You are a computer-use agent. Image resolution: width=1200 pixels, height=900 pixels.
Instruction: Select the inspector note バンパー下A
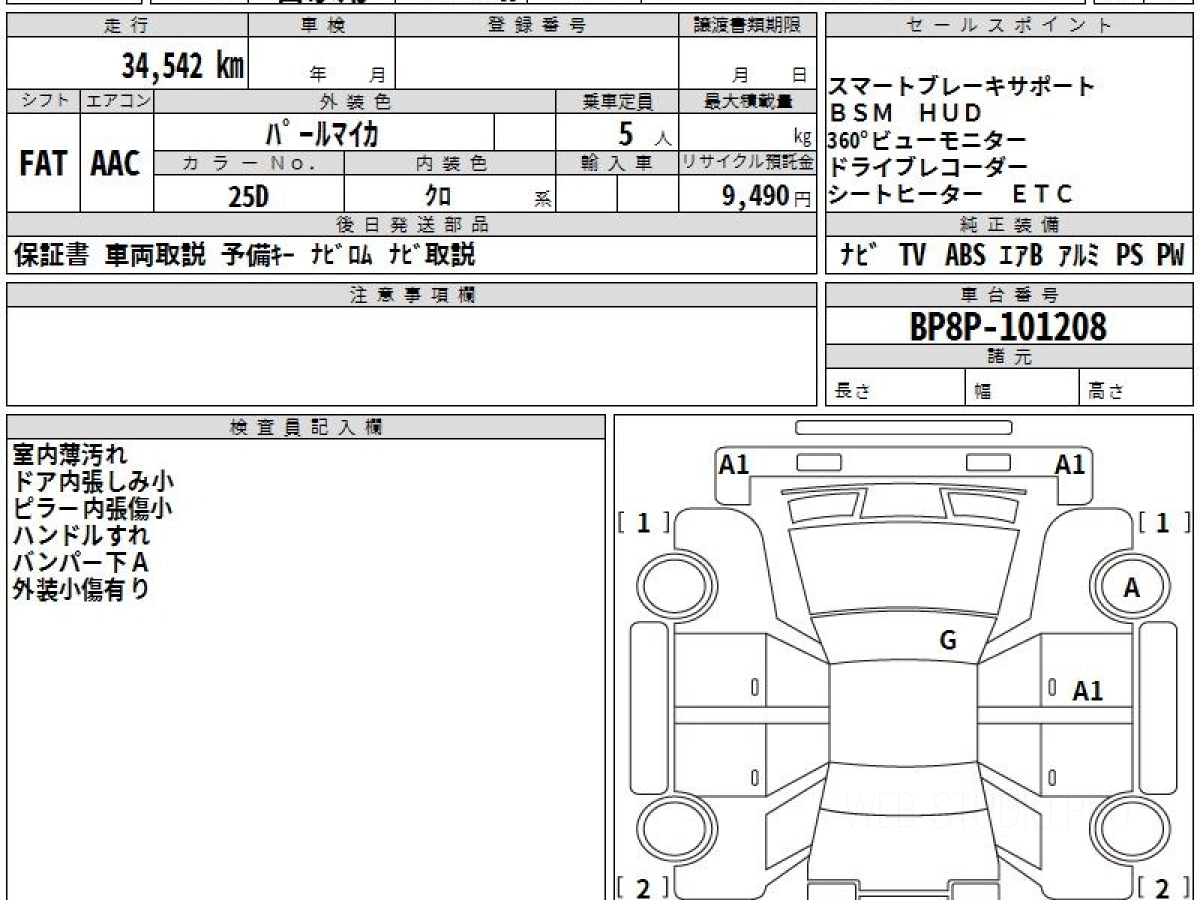(81, 562)
